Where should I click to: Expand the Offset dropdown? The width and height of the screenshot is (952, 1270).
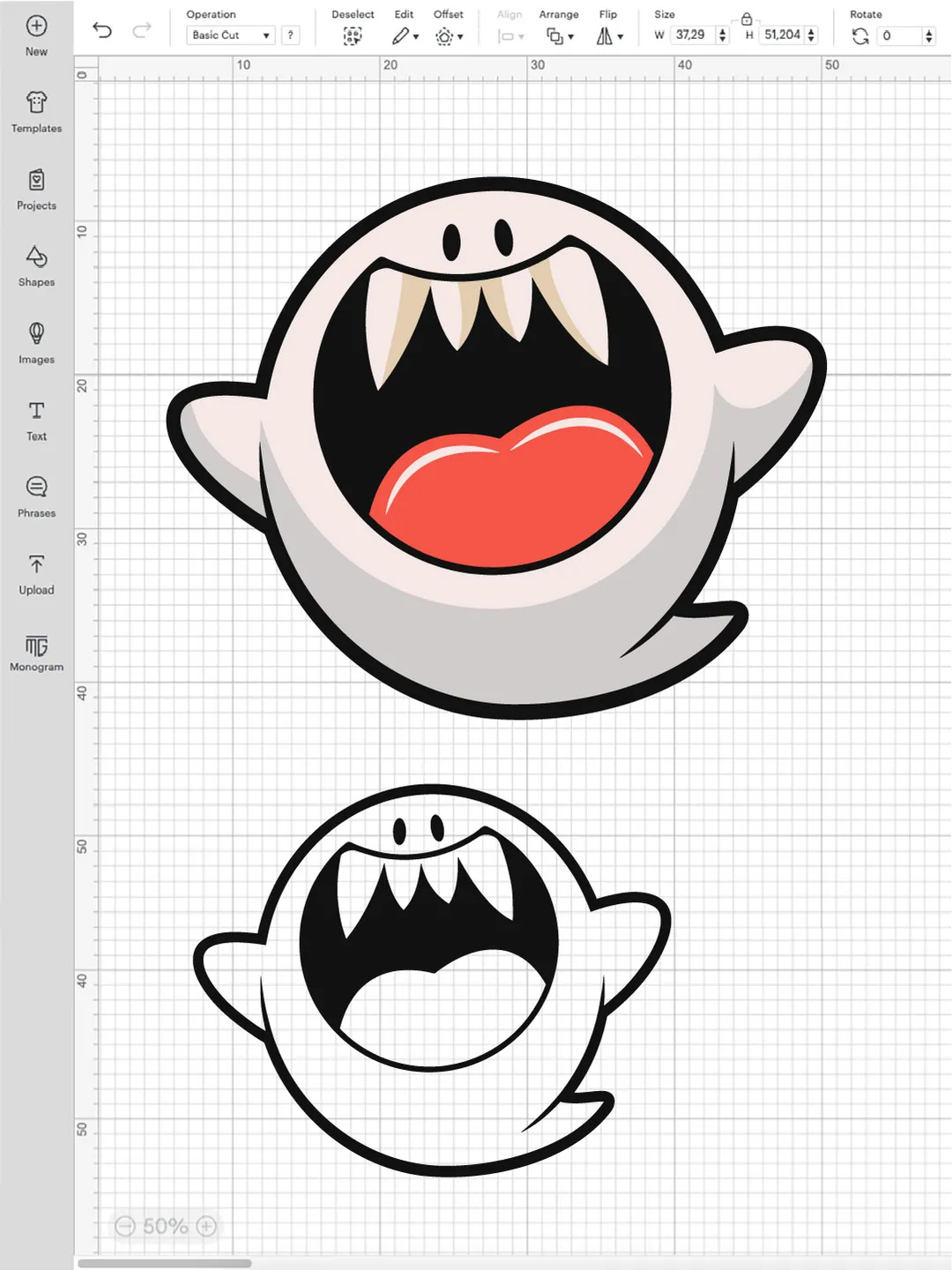coord(449,36)
